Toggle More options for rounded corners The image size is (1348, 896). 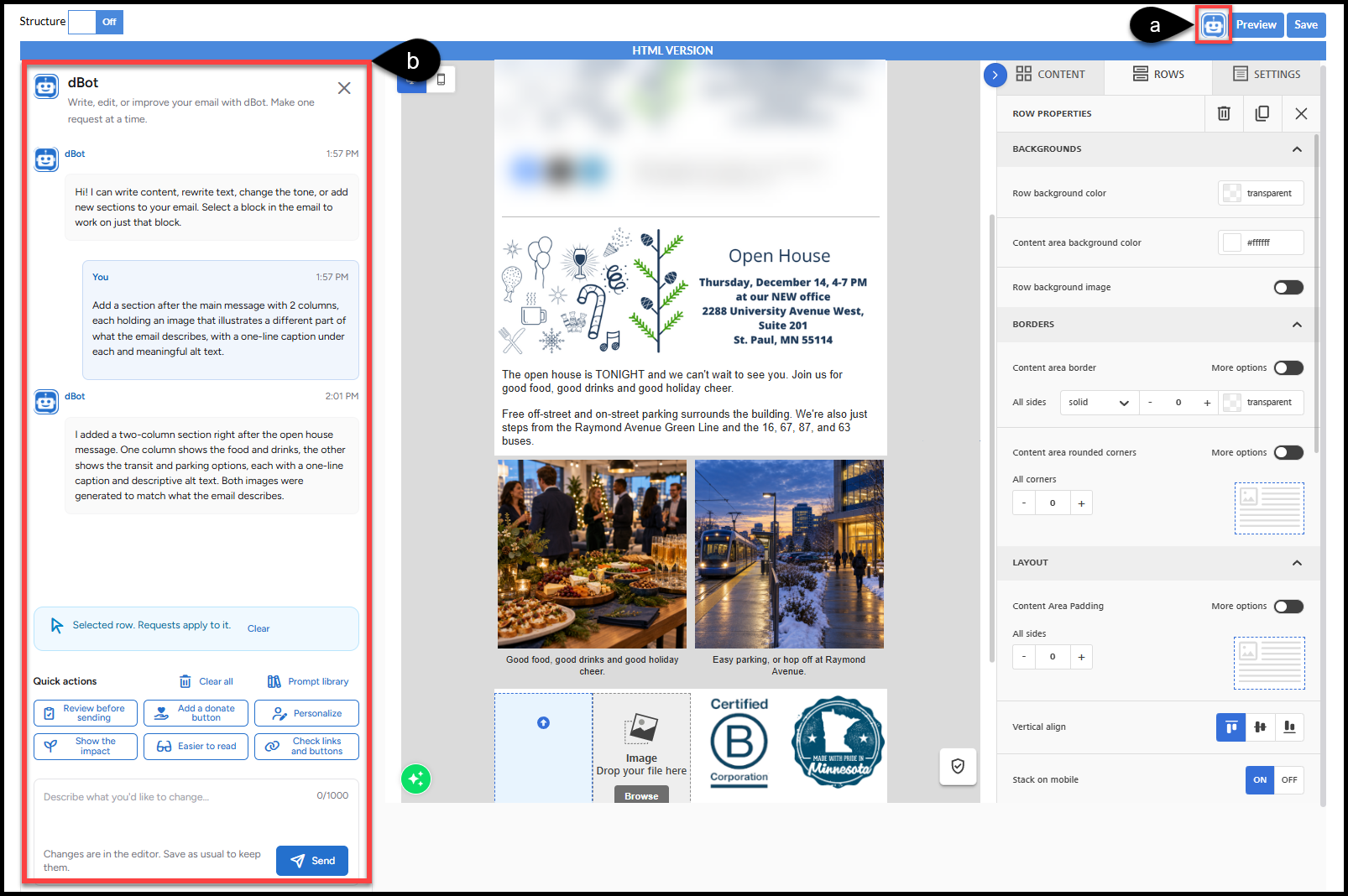pos(1288,453)
